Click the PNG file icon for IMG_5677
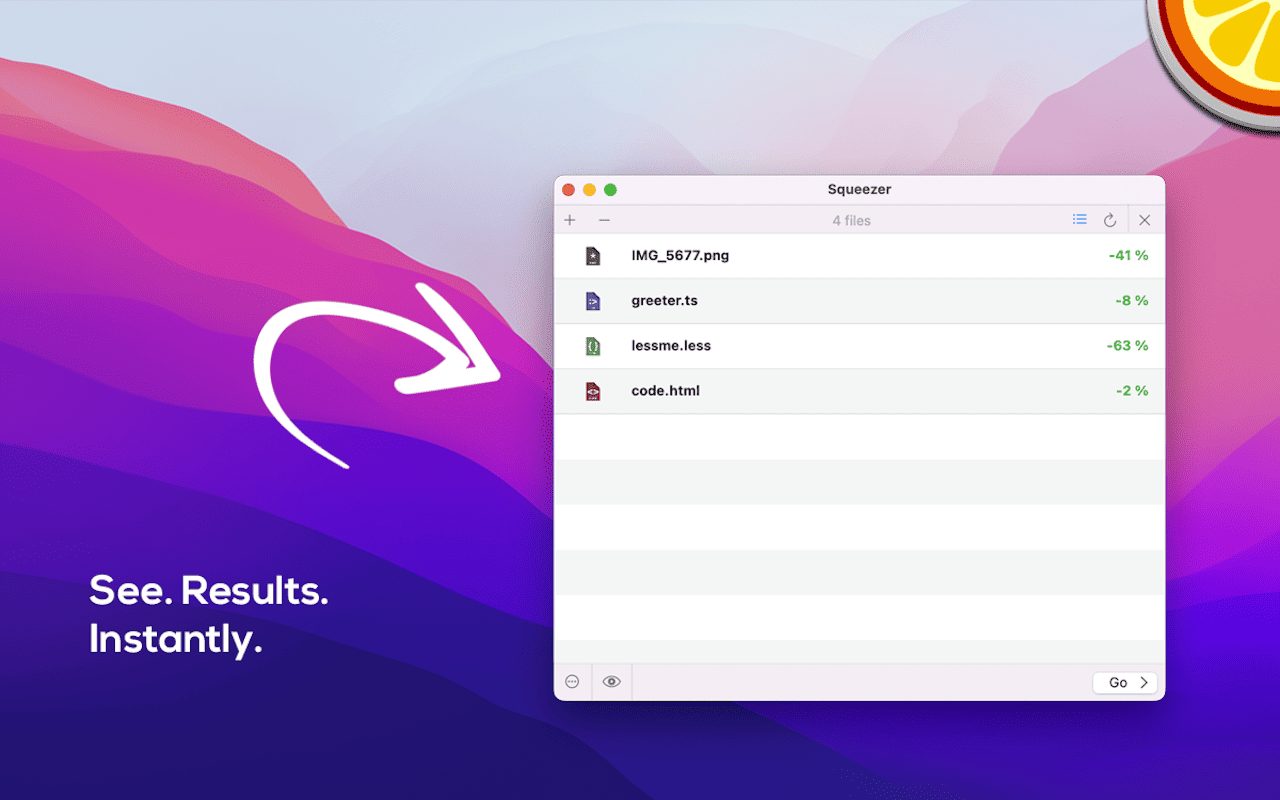 point(593,256)
